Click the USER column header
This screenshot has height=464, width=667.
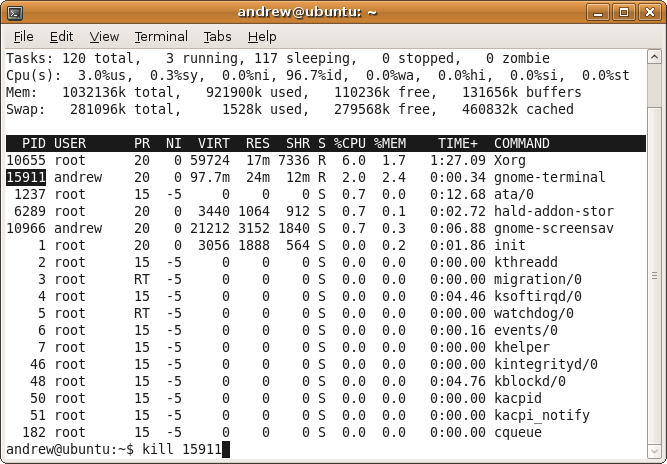70,143
